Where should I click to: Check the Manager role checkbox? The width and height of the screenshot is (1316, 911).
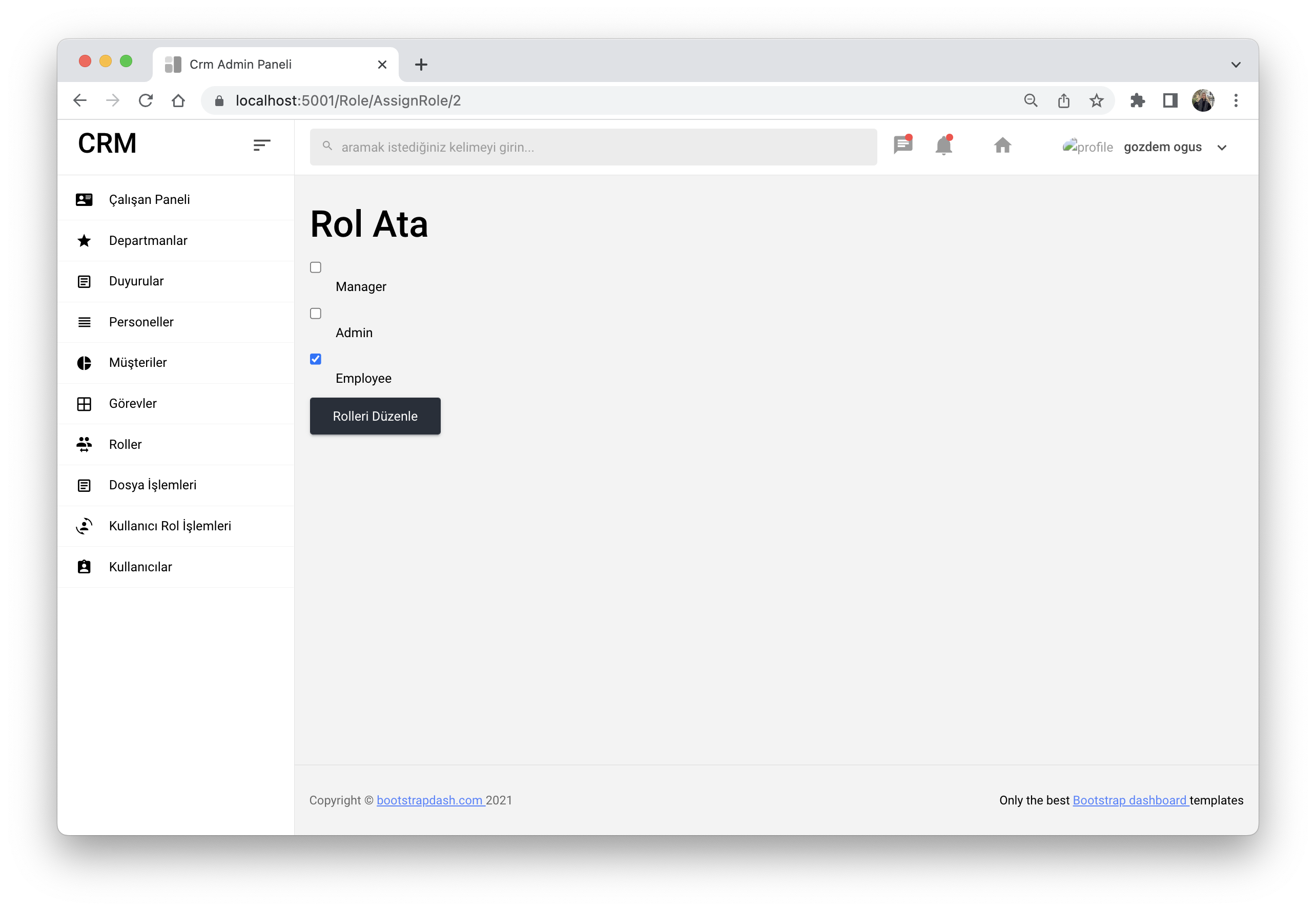tap(315, 267)
